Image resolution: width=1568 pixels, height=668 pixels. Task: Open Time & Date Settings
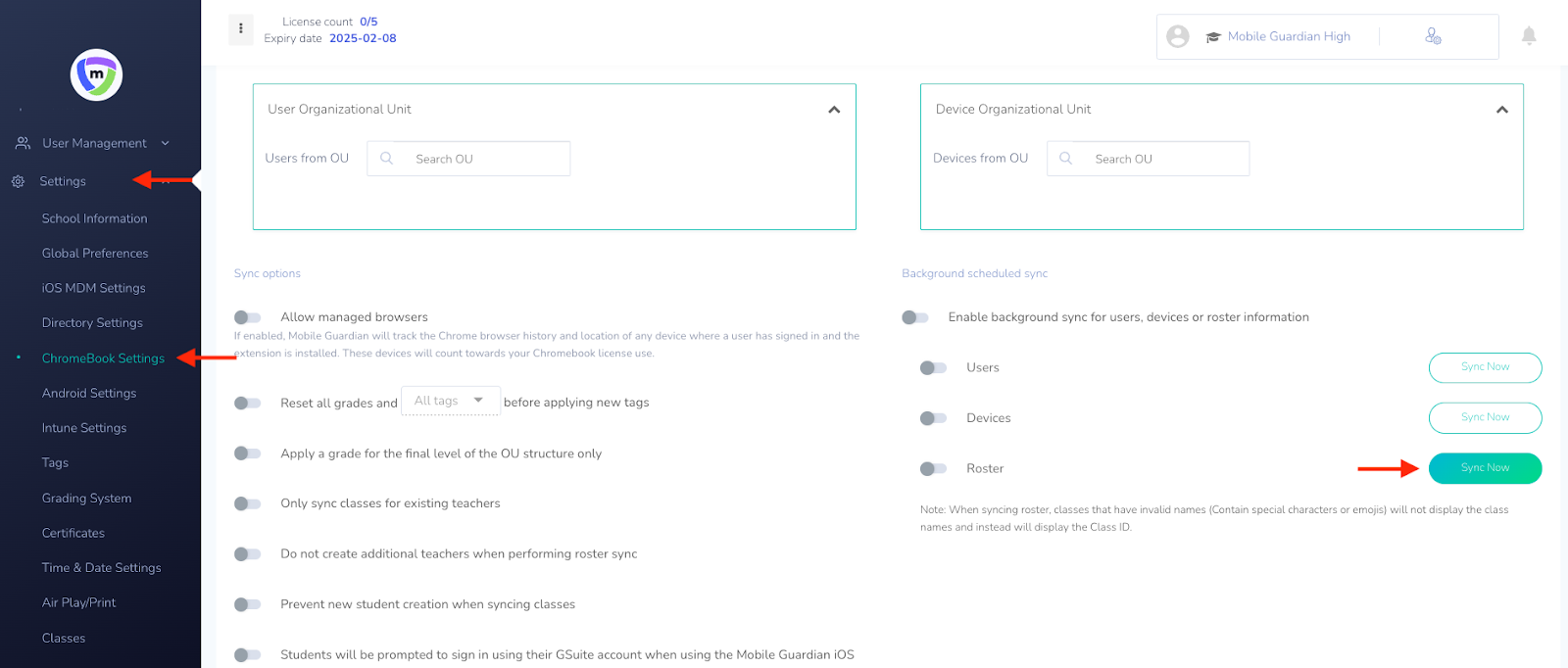click(102, 568)
